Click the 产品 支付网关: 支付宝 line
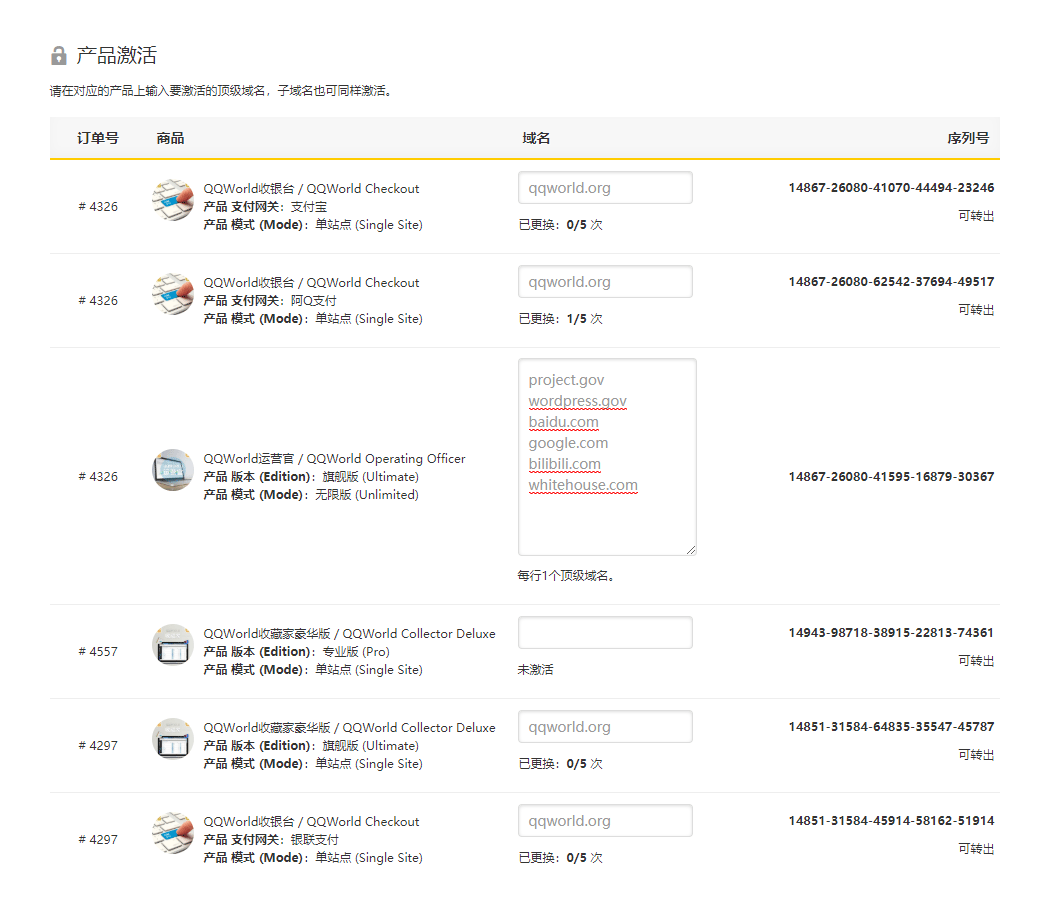1051x906 pixels. coord(265,206)
